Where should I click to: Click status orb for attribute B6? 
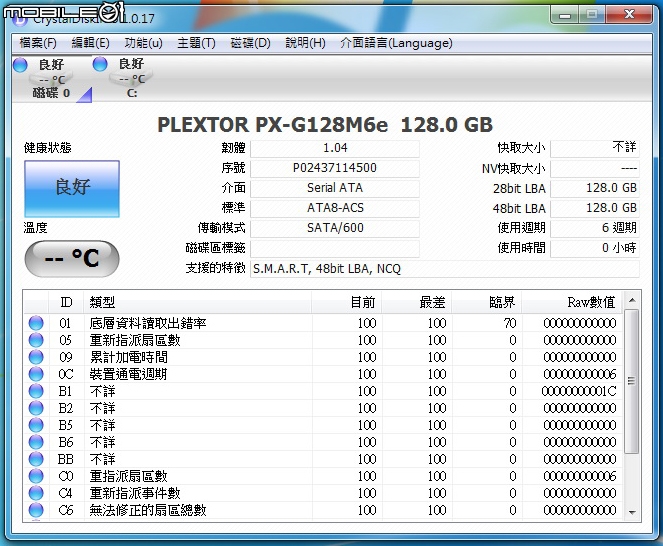(36, 442)
